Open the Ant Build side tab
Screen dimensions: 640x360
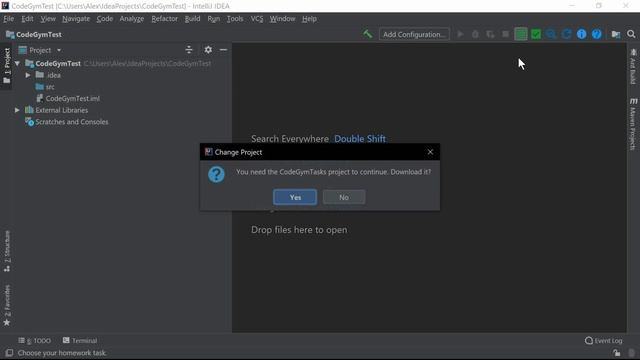633,67
